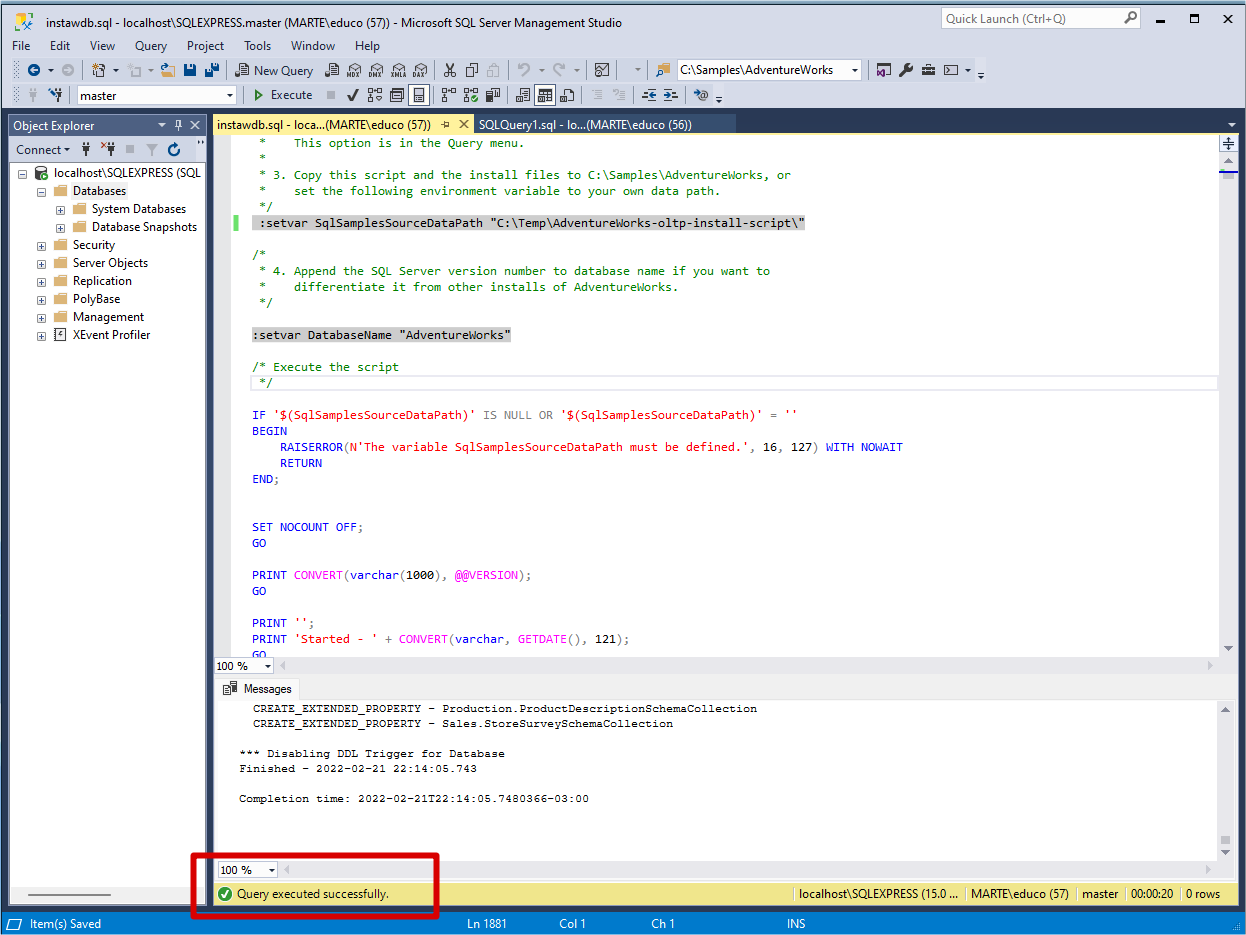Collapse the Databases folder node

[41, 191]
